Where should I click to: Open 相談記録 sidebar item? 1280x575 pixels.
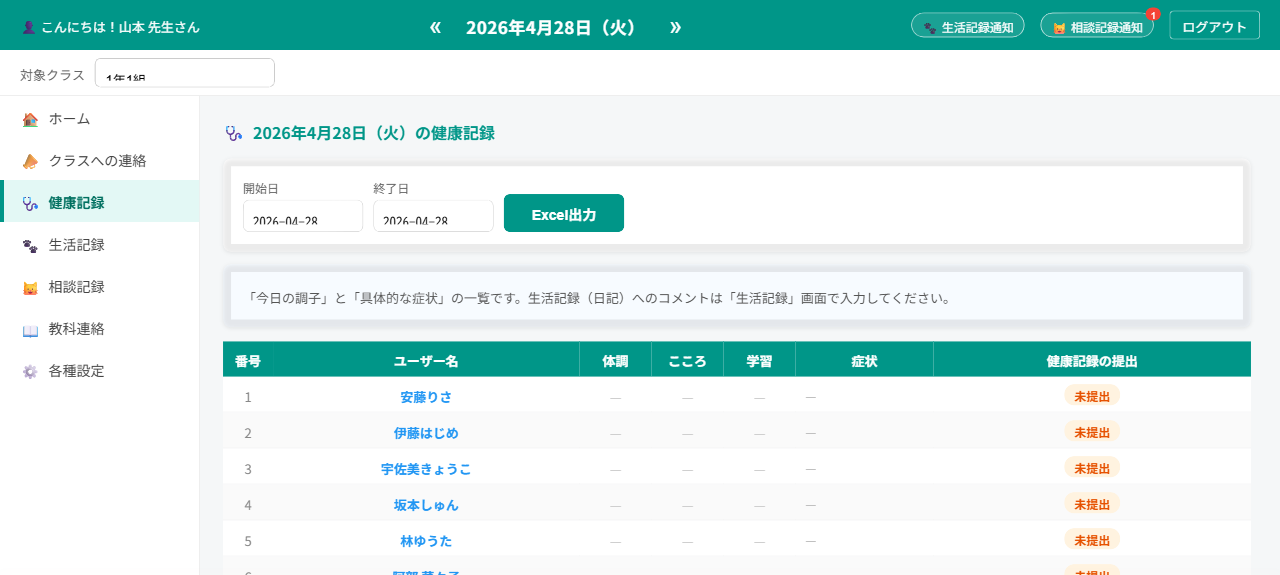[x=100, y=287]
